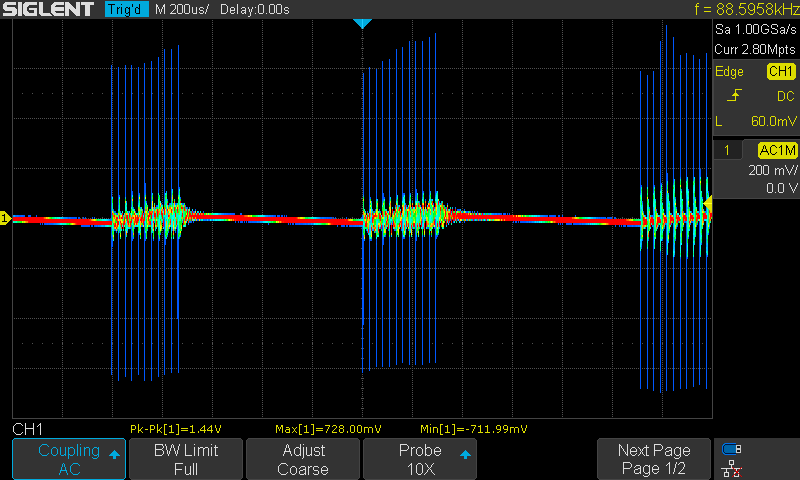Image resolution: width=800 pixels, height=480 pixels.
Task: Click the yellow trigger level arrow marker
Action: 708,204
